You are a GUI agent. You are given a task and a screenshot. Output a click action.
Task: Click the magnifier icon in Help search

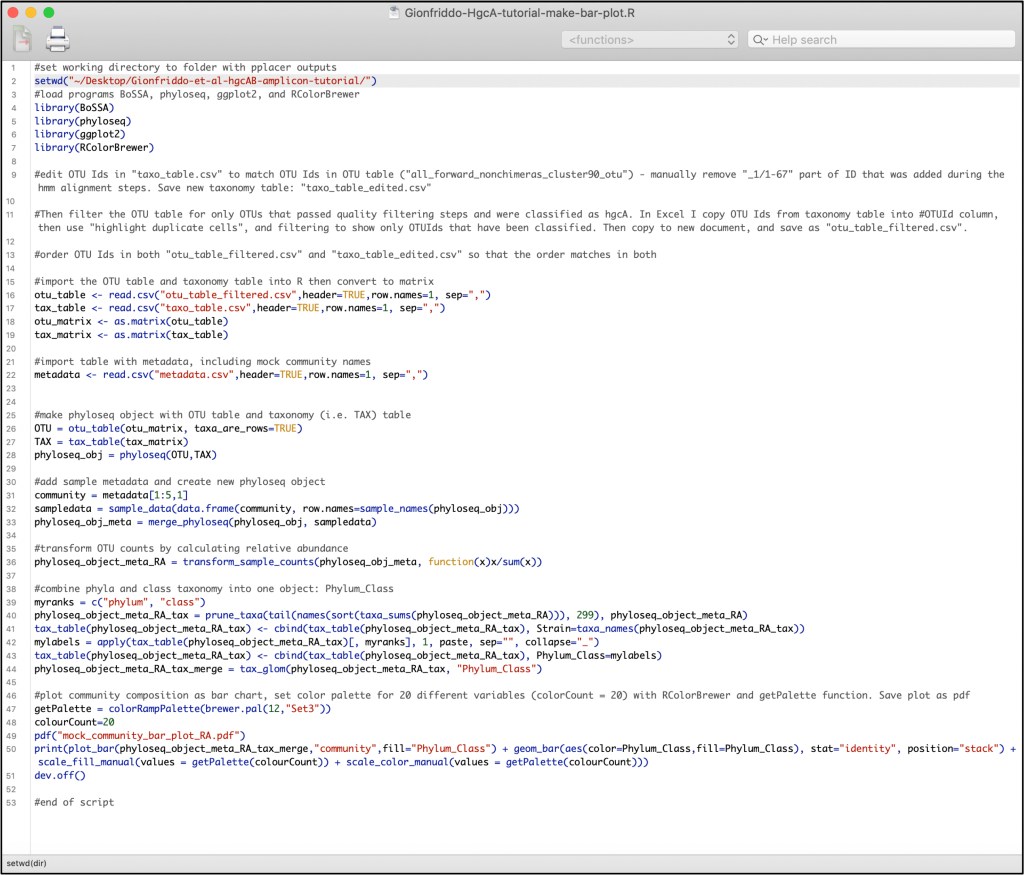tap(762, 40)
